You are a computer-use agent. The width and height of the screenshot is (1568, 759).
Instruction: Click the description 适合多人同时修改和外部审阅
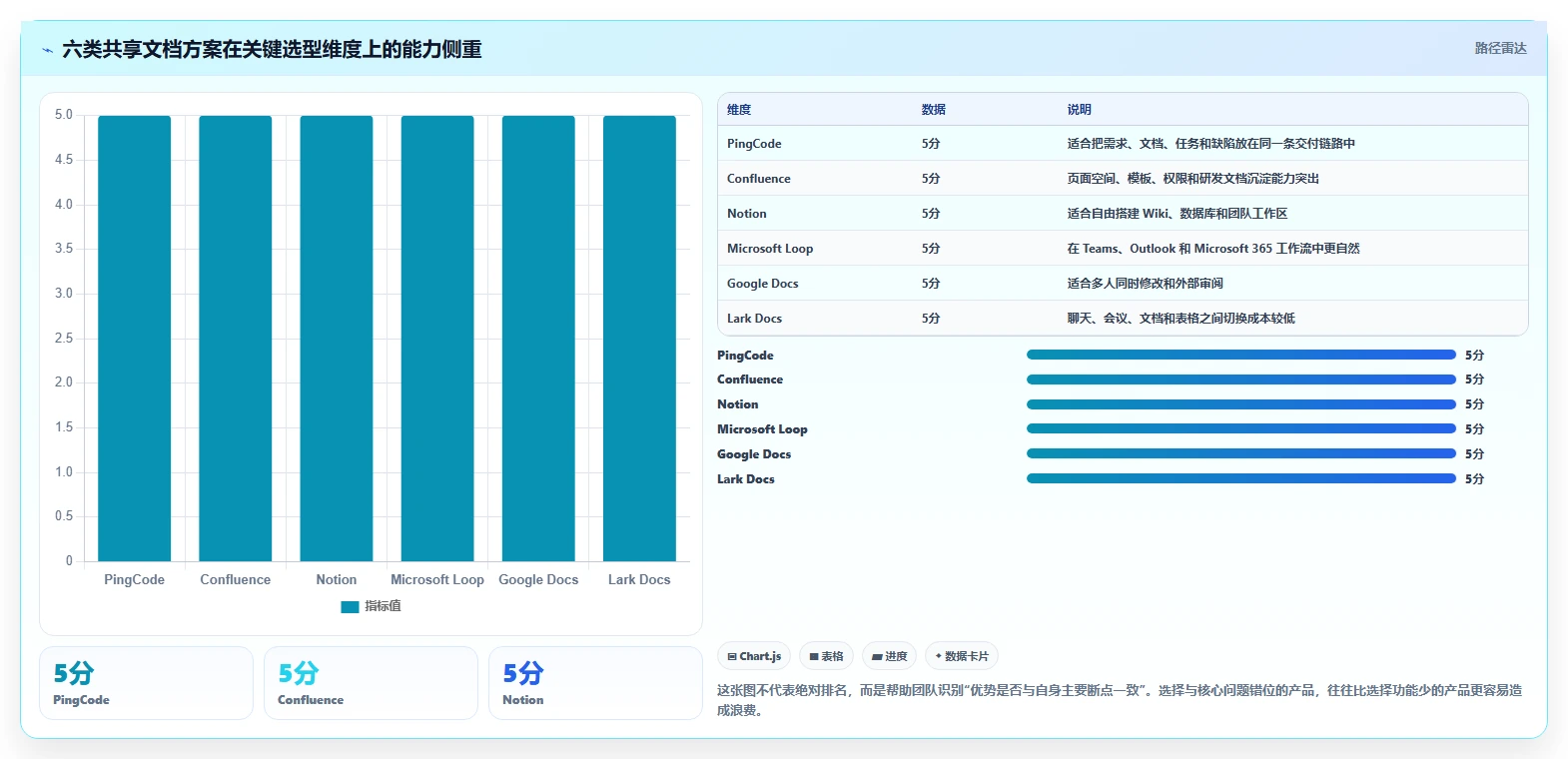(x=1145, y=284)
